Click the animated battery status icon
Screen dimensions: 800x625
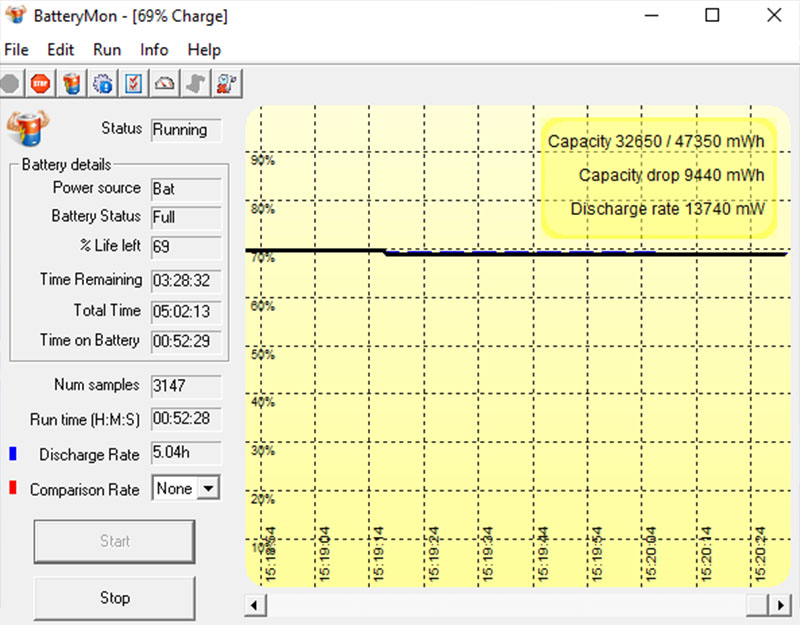(27, 127)
